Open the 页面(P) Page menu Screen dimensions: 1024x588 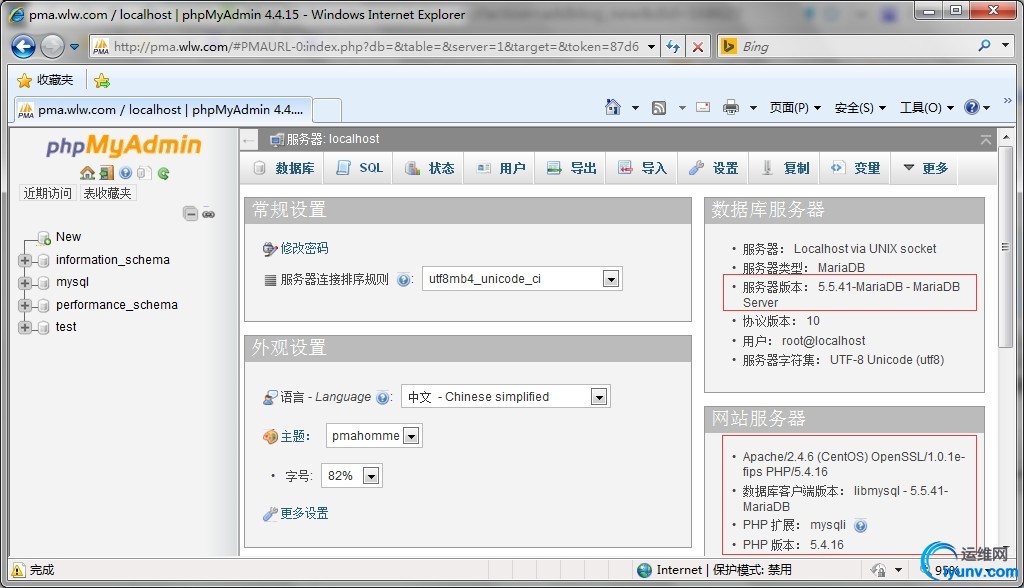[x=795, y=108]
